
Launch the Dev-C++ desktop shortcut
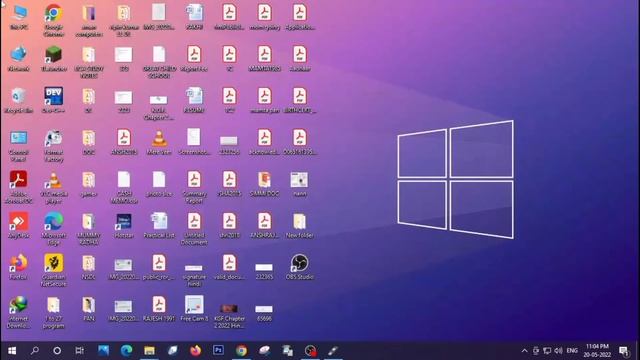point(53,101)
